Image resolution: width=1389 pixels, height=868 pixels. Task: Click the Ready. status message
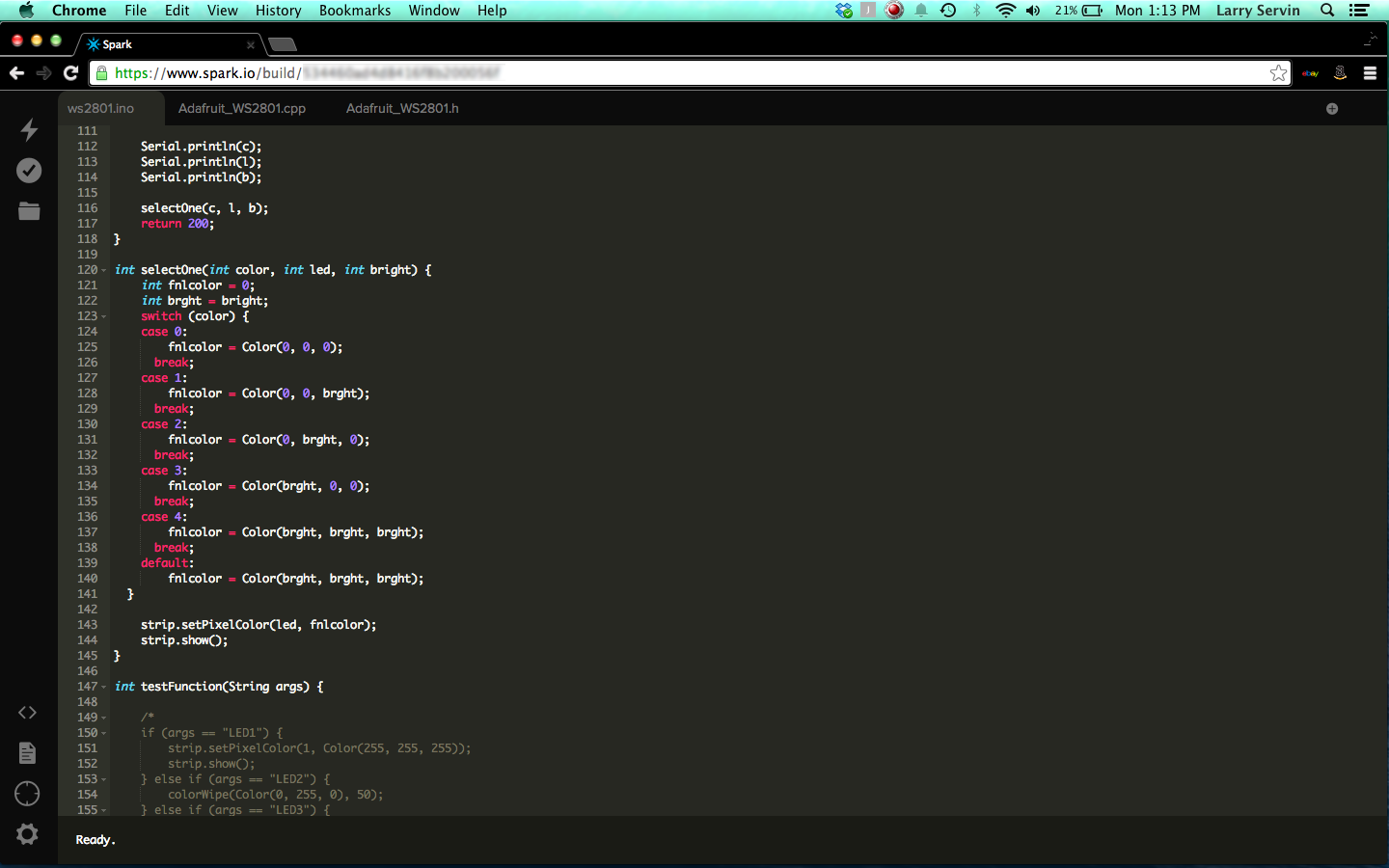click(95, 840)
